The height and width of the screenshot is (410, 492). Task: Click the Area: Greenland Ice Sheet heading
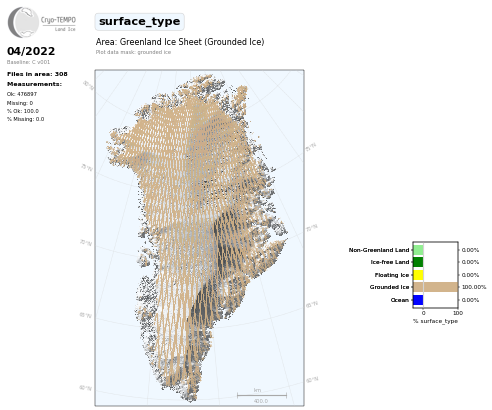(x=180, y=42)
